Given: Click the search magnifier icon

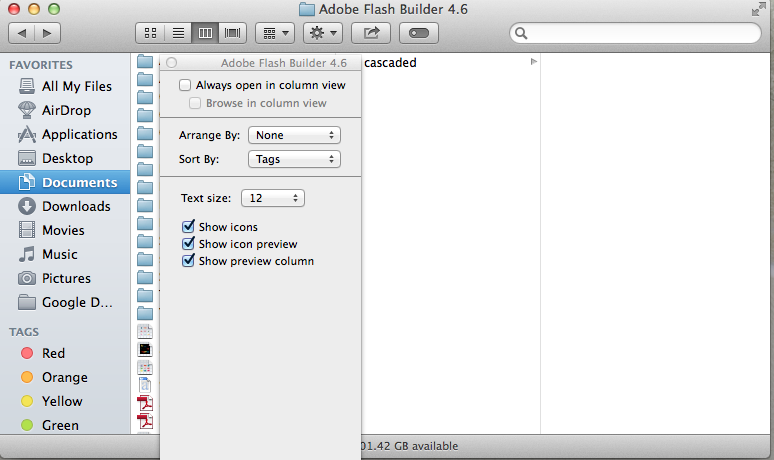Looking at the screenshot, I should 521,33.
